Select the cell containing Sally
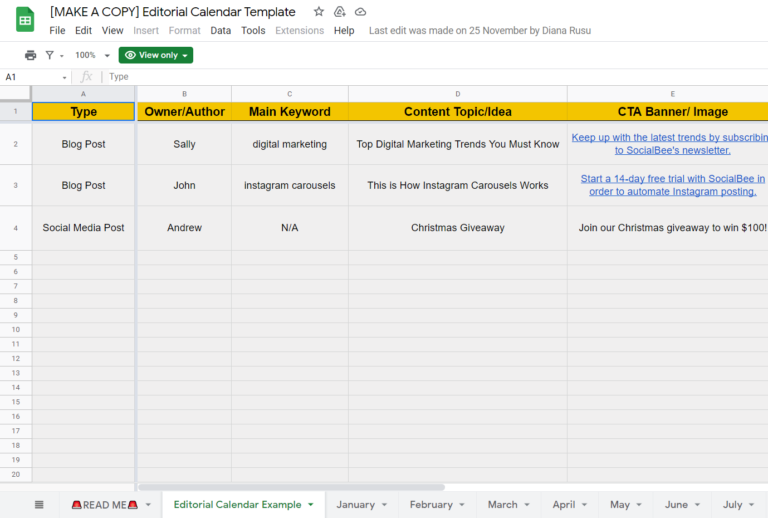The height and width of the screenshot is (518, 768). [x=184, y=144]
